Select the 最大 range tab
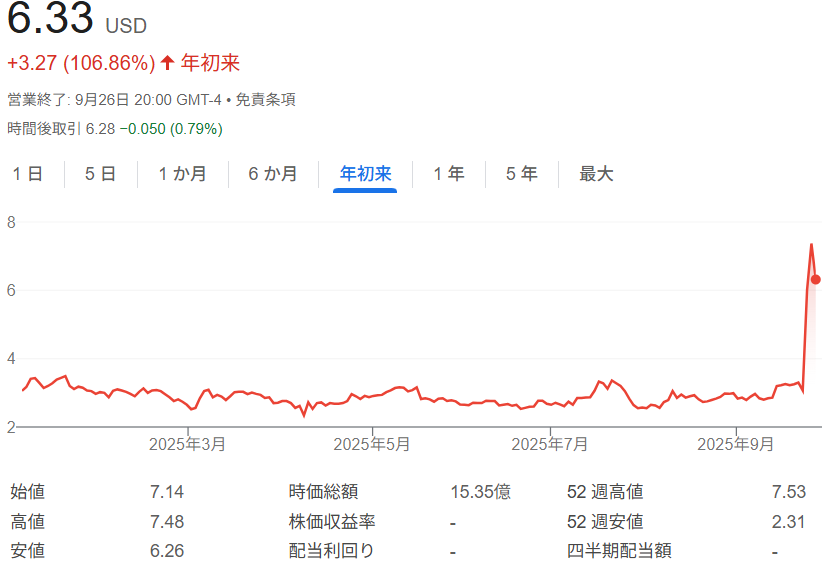This screenshot has height=568, width=823. click(596, 174)
